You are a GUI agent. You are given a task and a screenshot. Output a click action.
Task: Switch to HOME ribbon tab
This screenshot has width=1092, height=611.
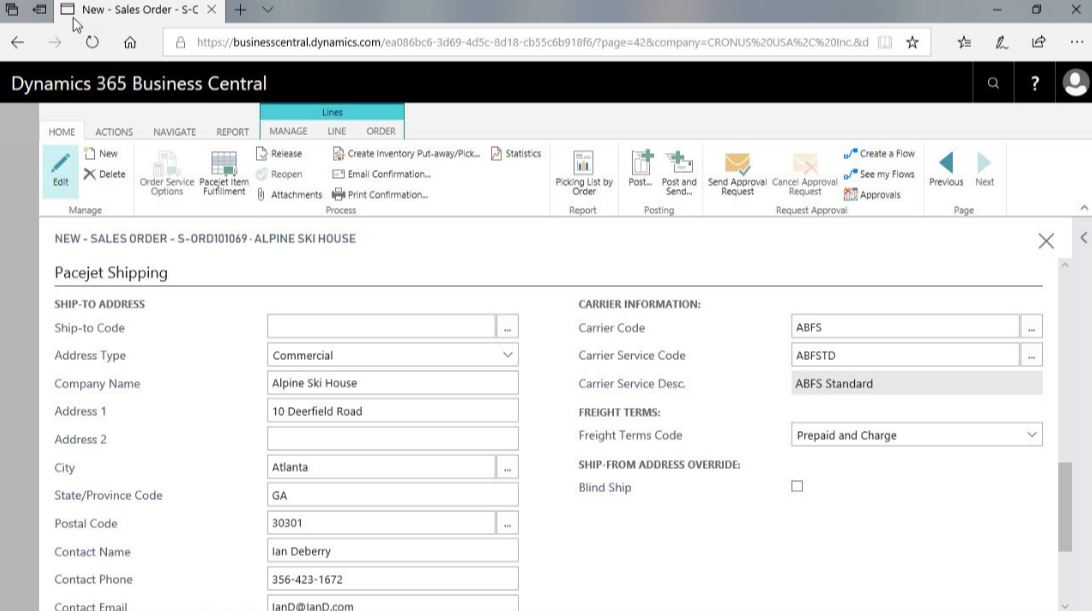(61, 132)
